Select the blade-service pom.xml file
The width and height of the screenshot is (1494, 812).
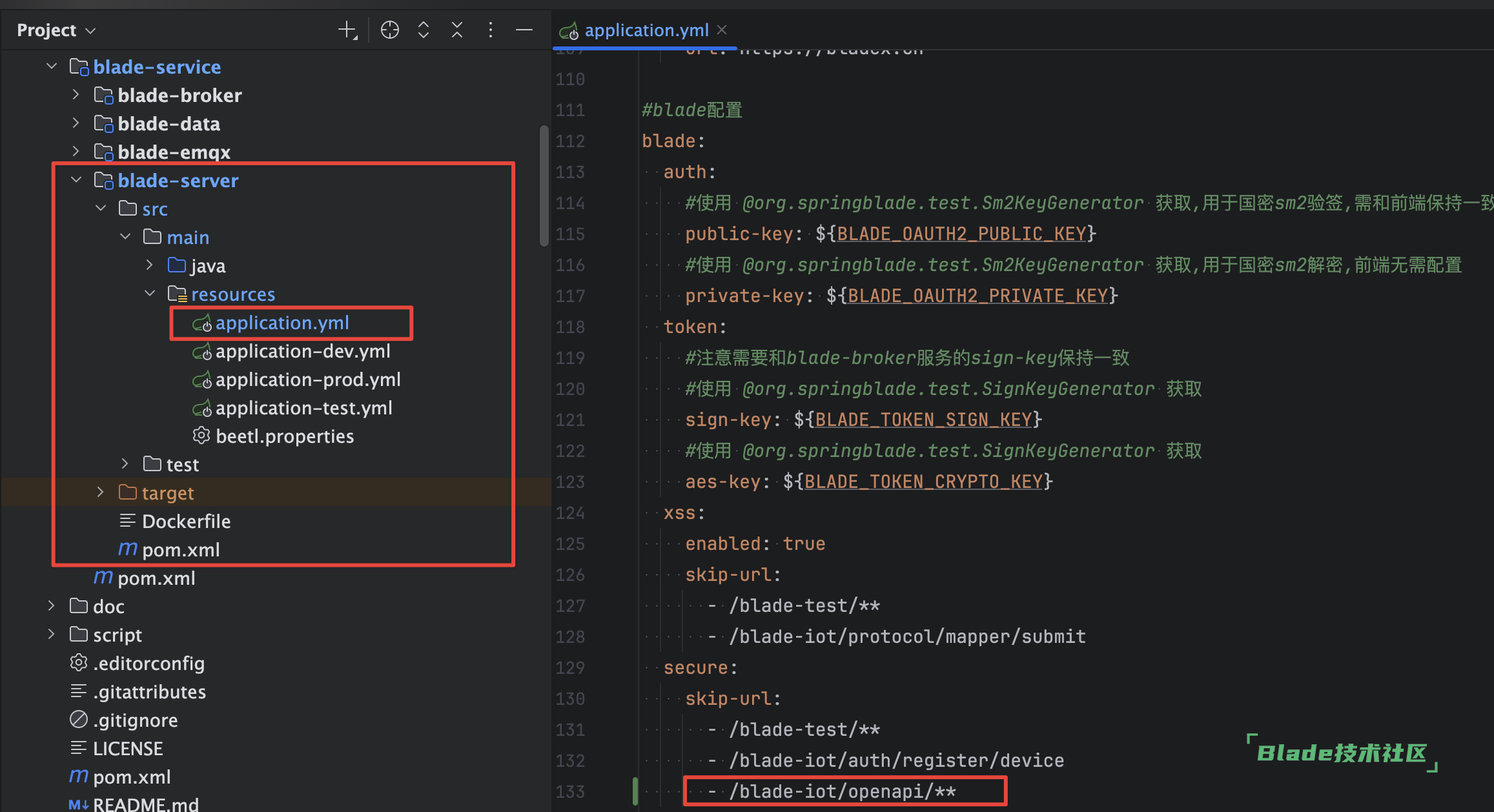[x=156, y=578]
